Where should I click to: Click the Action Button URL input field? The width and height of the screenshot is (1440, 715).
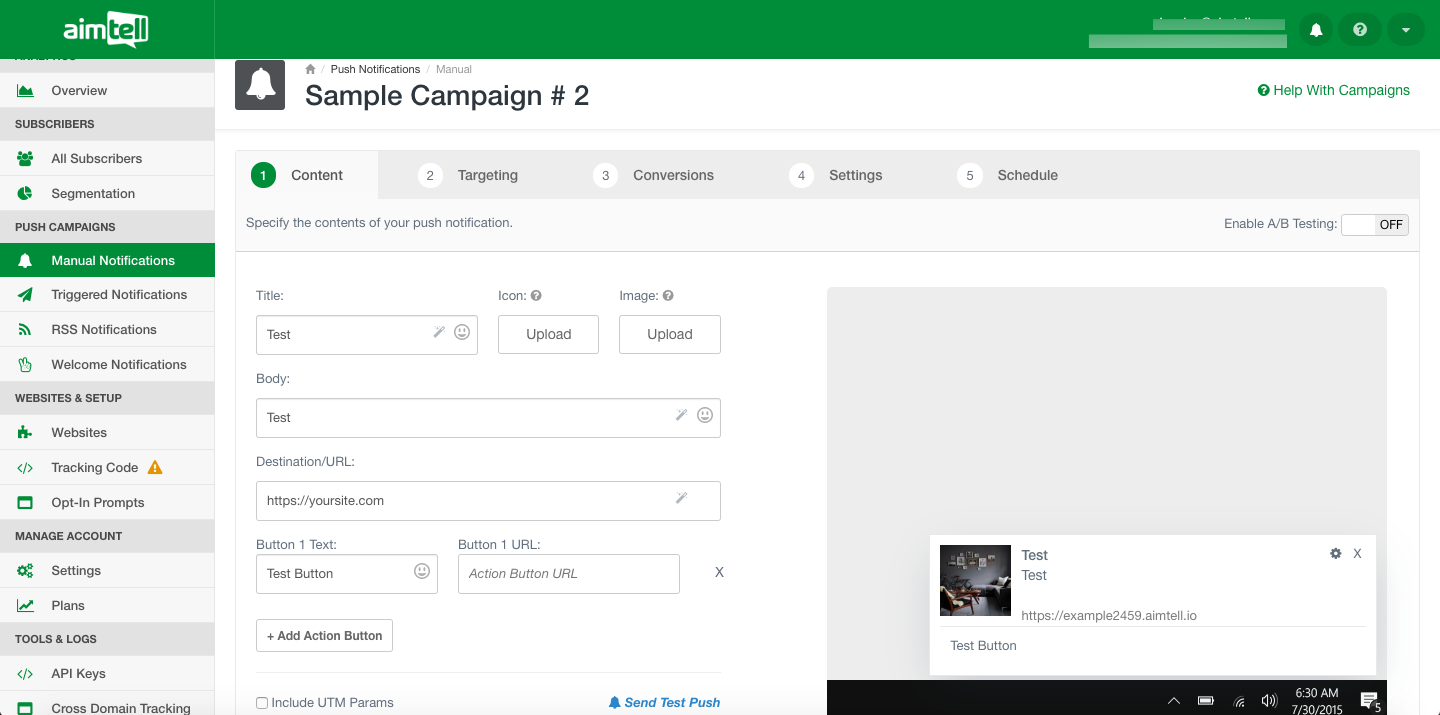[568, 574]
